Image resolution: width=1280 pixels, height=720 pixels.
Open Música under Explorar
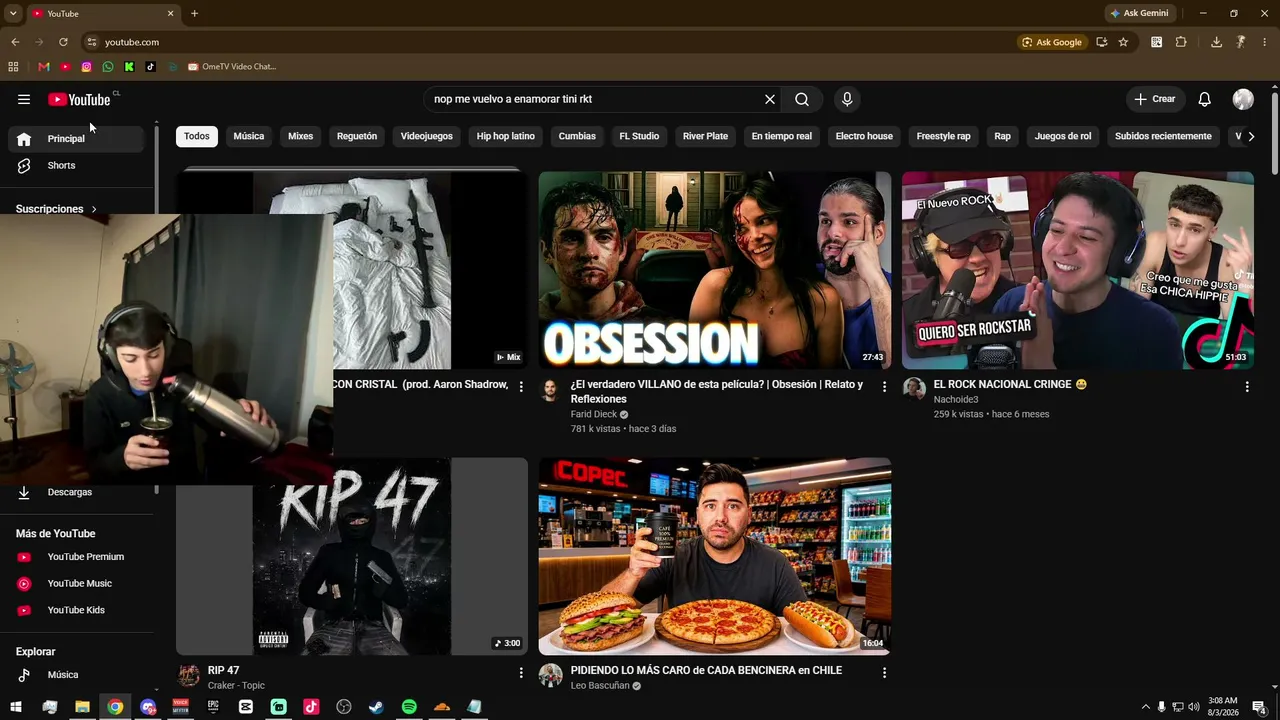point(76,675)
